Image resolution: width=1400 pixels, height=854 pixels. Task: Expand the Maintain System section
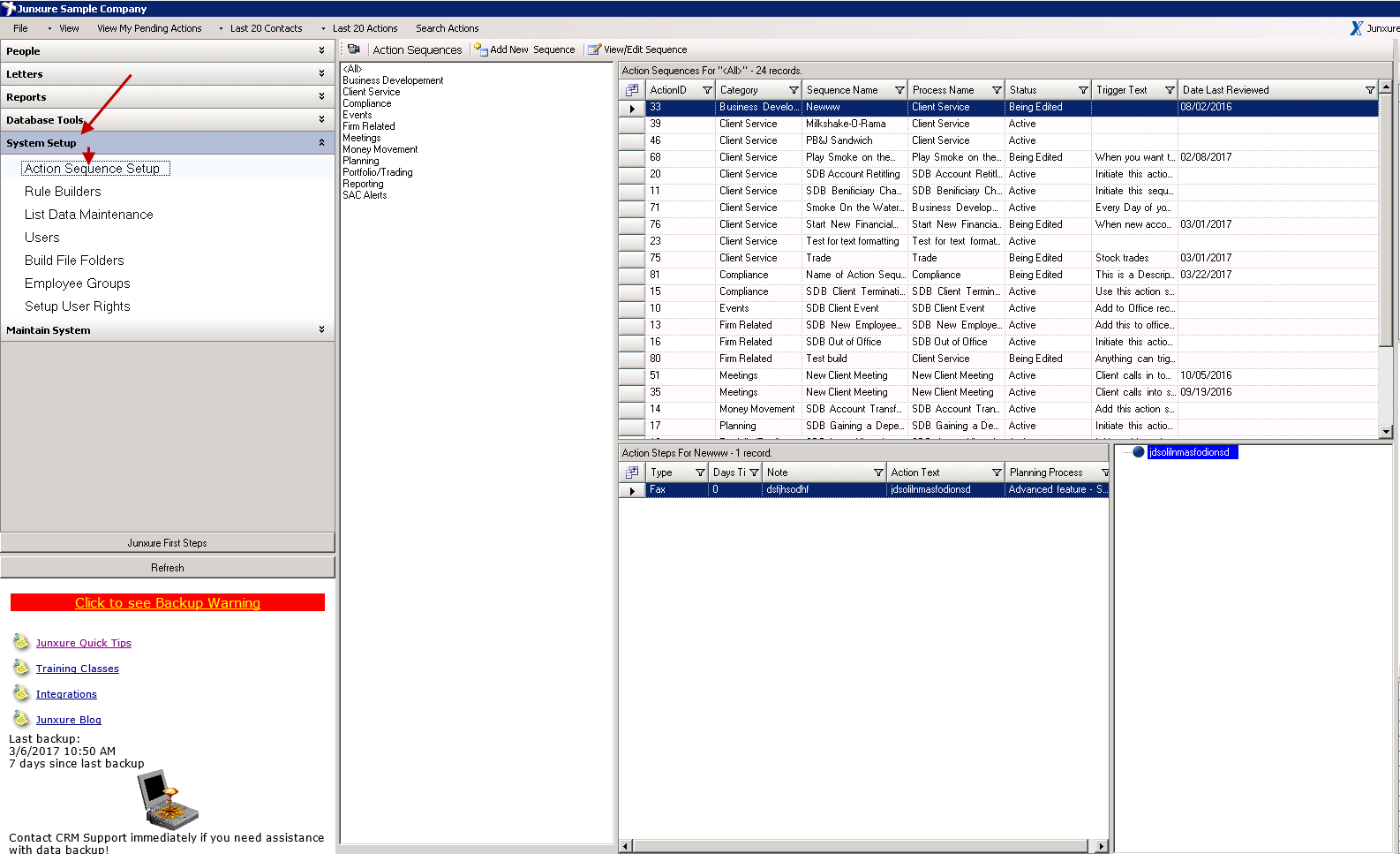(x=168, y=330)
